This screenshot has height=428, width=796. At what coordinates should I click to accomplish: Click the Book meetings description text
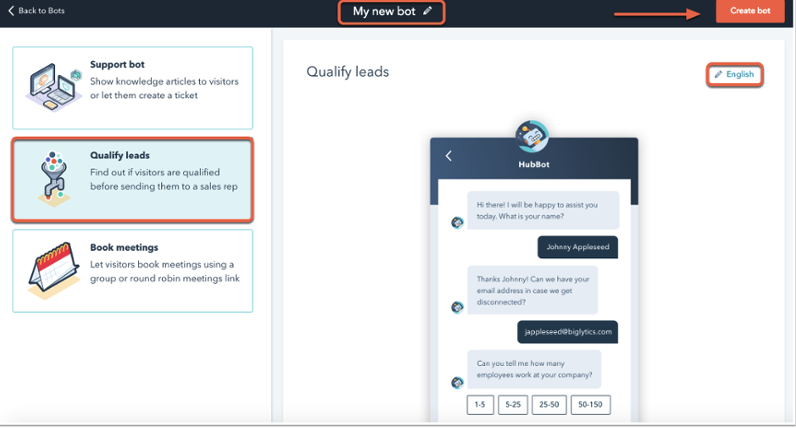click(x=165, y=272)
